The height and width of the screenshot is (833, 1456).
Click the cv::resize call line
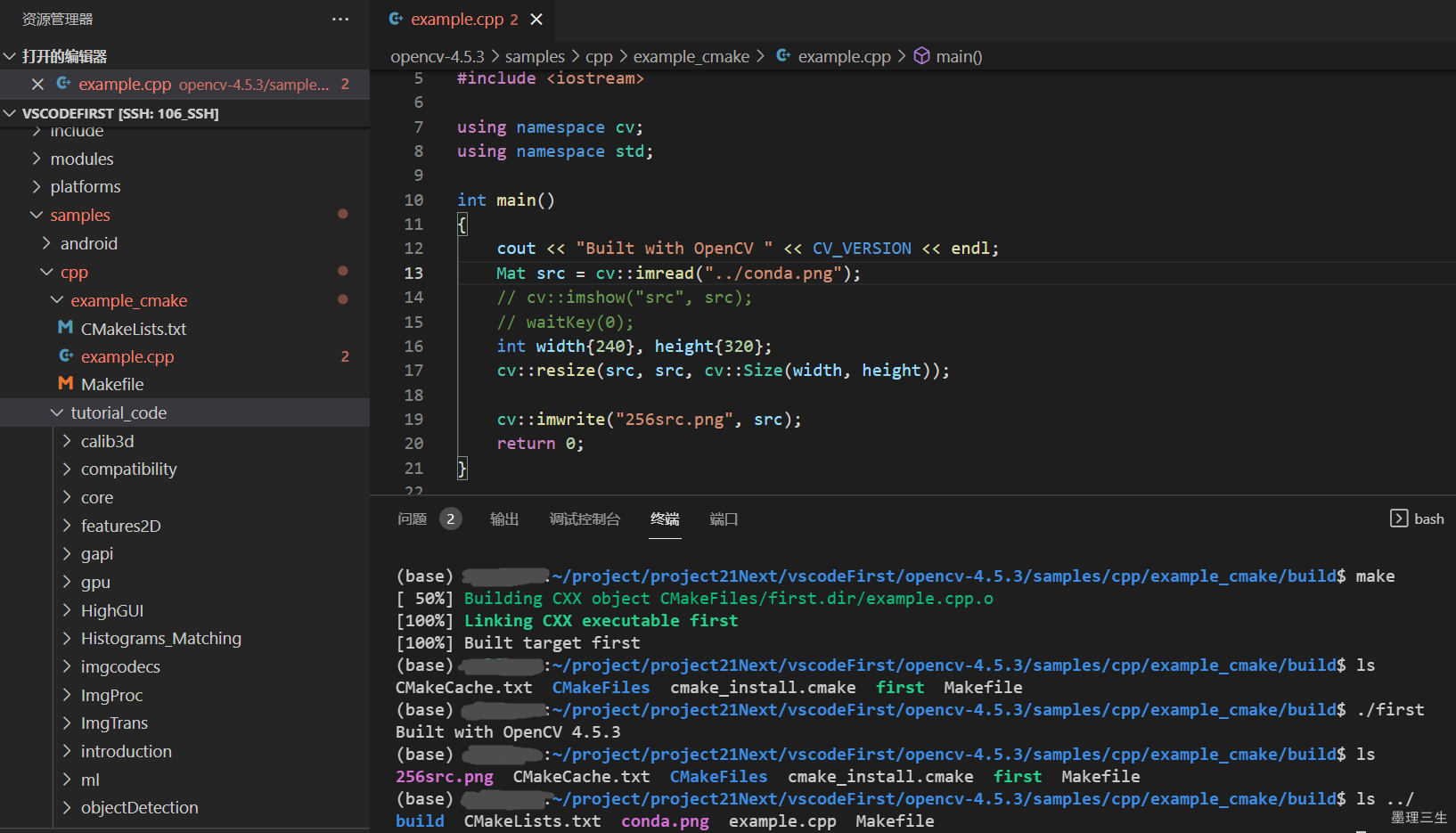(723, 370)
